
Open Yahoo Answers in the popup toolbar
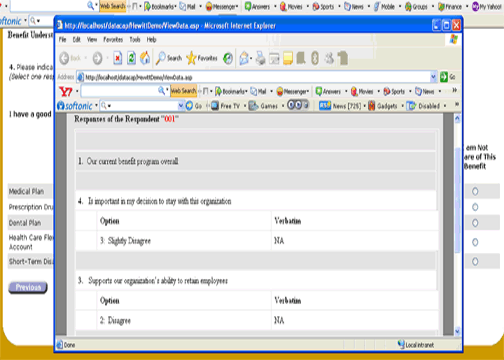point(328,91)
